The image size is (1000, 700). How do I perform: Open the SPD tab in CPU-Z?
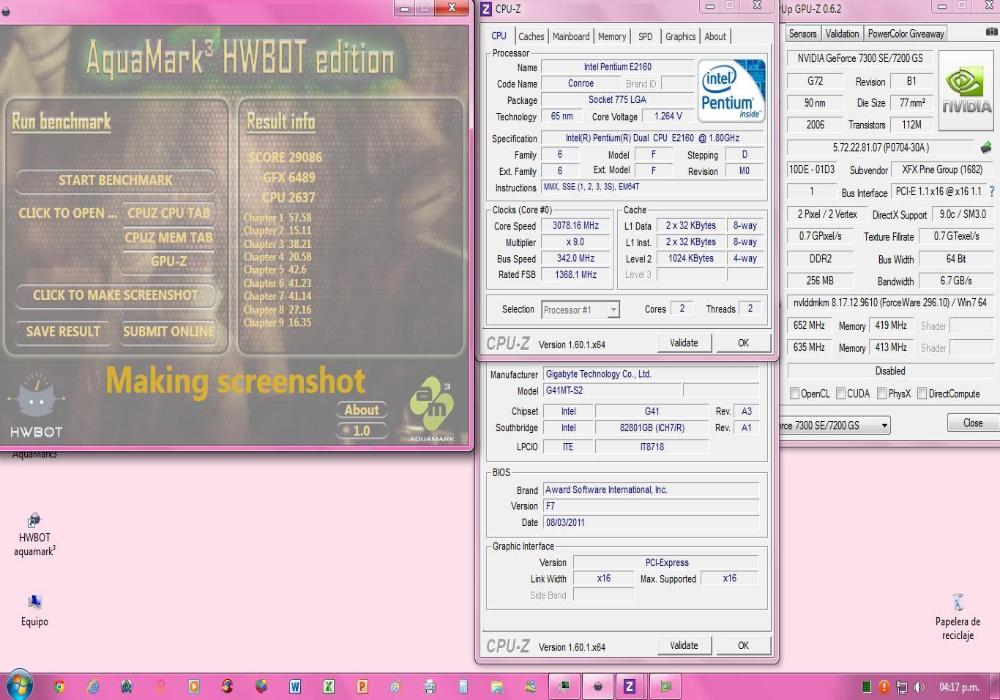[x=645, y=36]
